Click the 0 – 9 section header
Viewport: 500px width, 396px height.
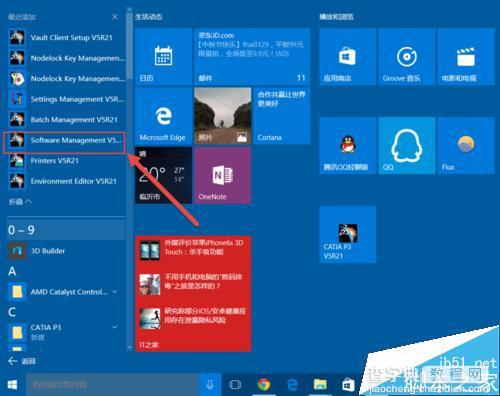click(x=66, y=230)
